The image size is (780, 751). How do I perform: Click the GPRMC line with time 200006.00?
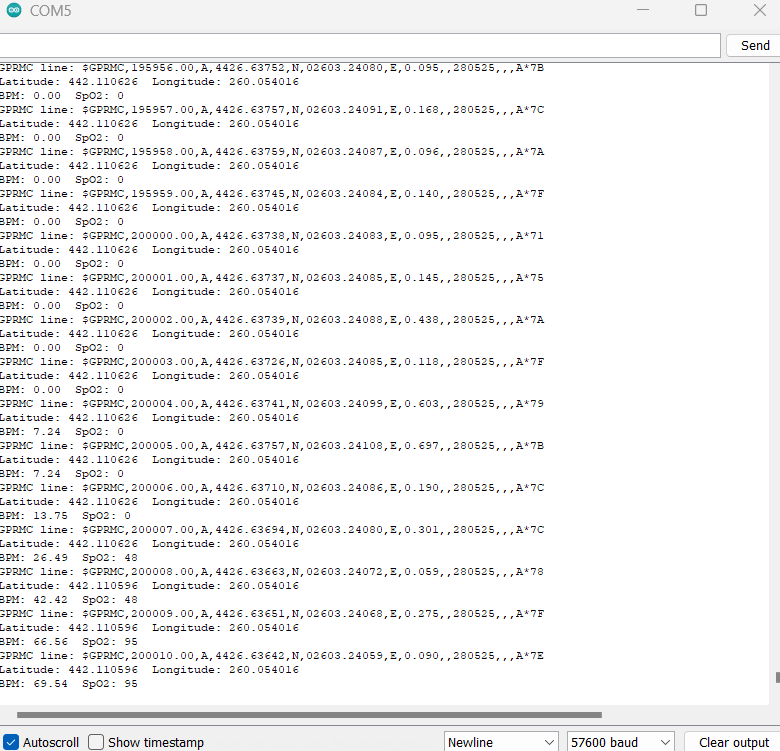click(x=272, y=487)
